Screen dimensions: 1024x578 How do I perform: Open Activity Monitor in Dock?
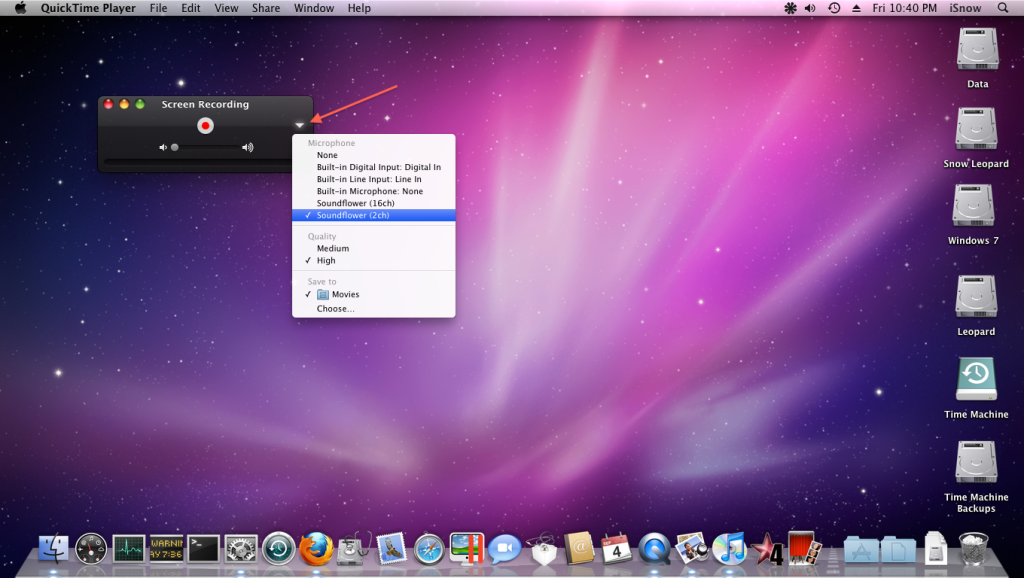[x=129, y=549]
